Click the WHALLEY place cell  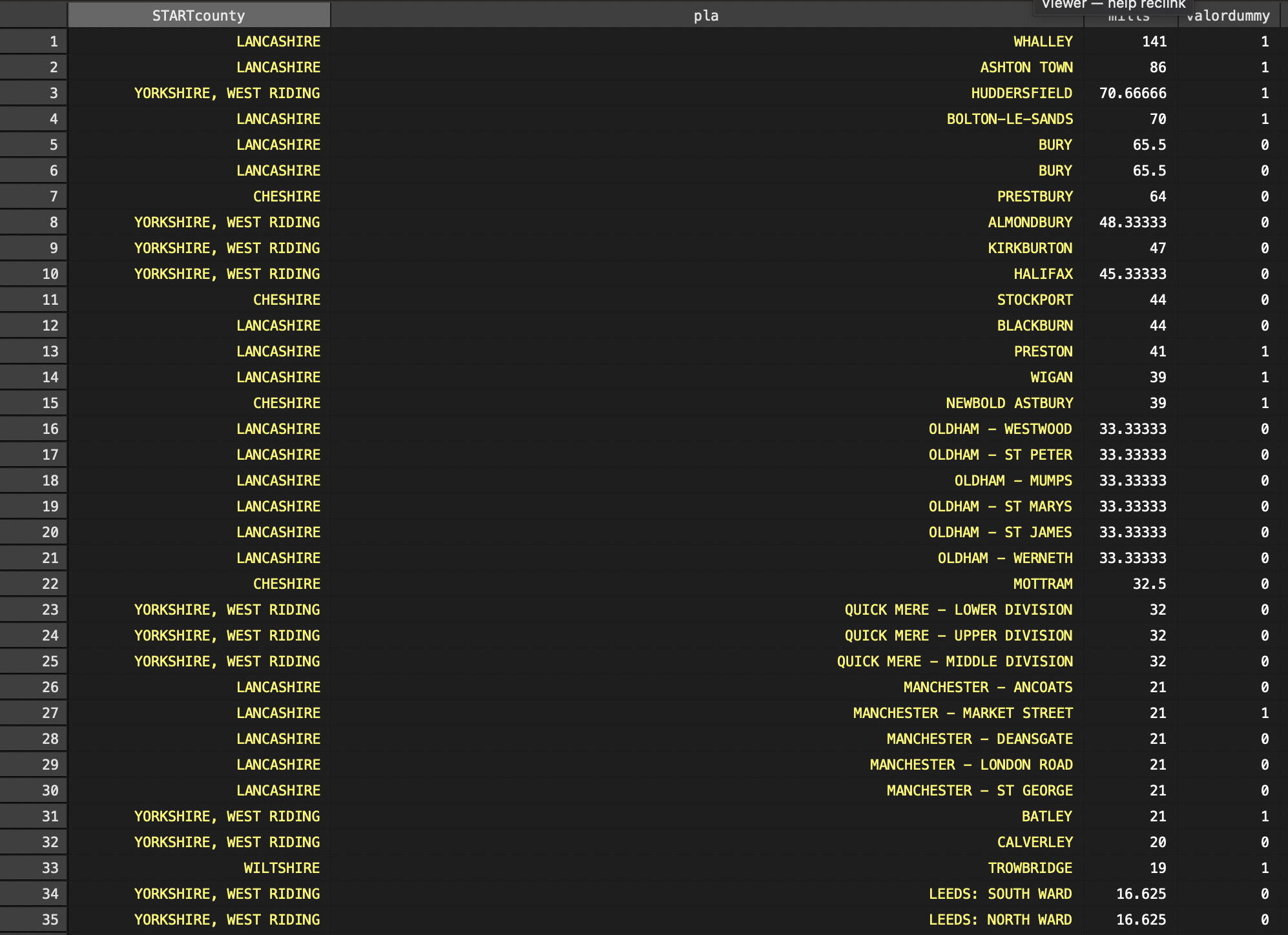[1043, 41]
